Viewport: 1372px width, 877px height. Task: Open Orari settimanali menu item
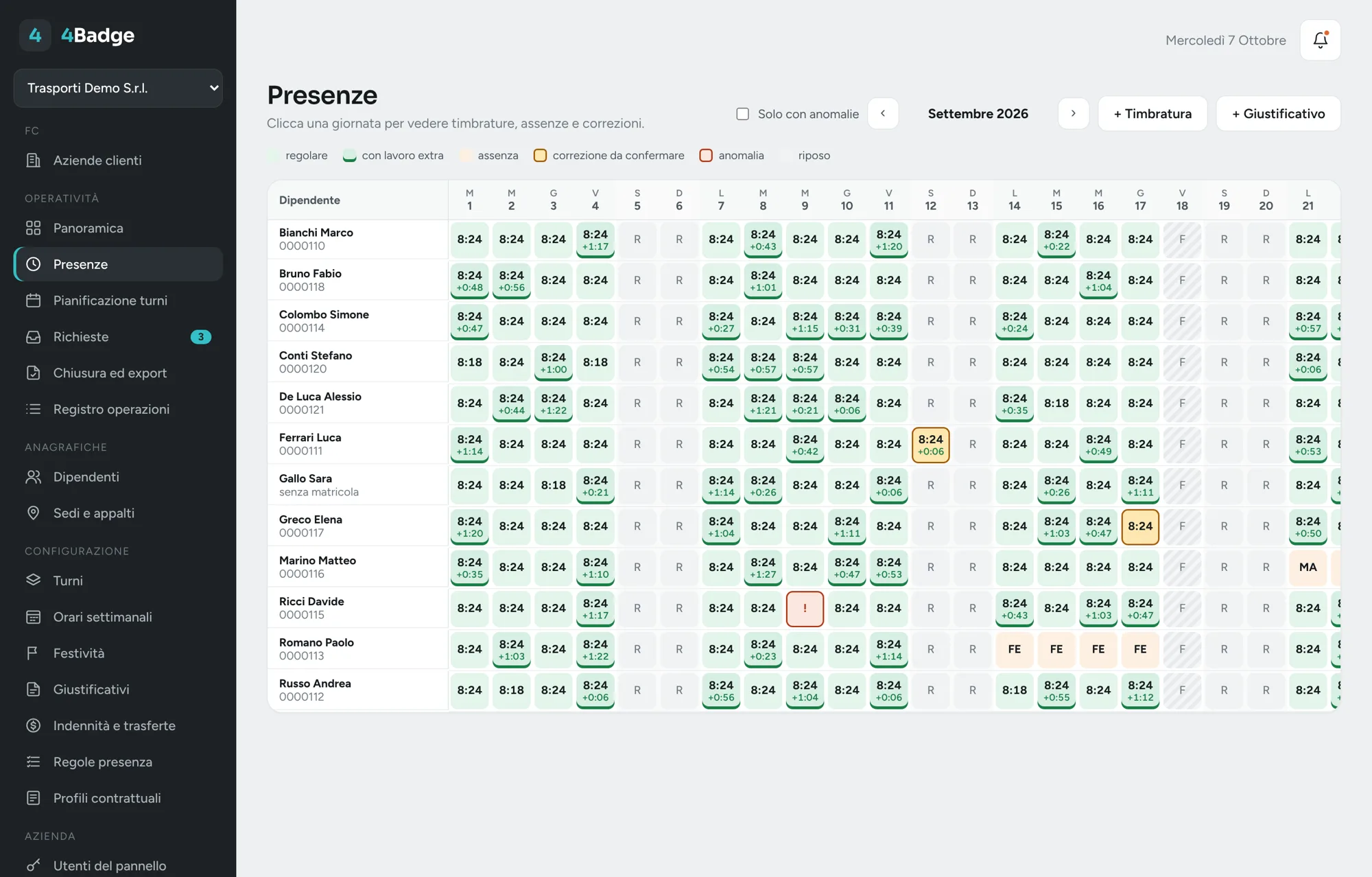(x=118, y=617)
